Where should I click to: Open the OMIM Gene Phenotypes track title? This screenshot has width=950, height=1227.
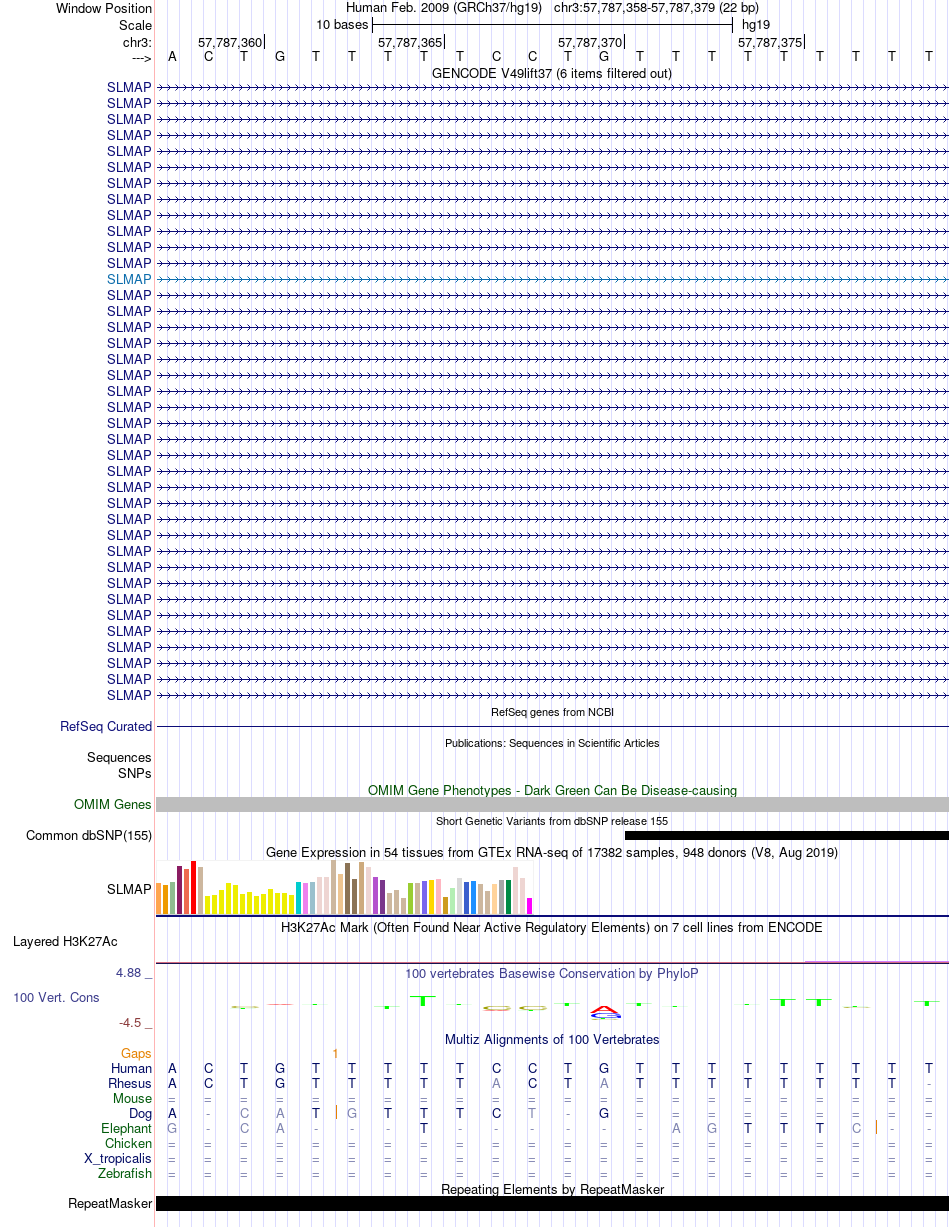(x=552, y=790)
